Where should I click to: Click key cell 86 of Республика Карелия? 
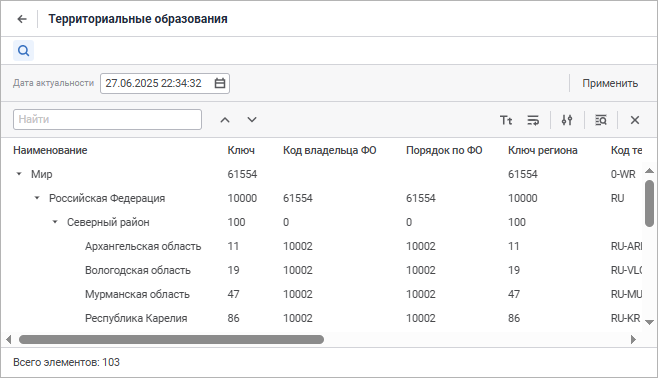click(x=233, y=318)
